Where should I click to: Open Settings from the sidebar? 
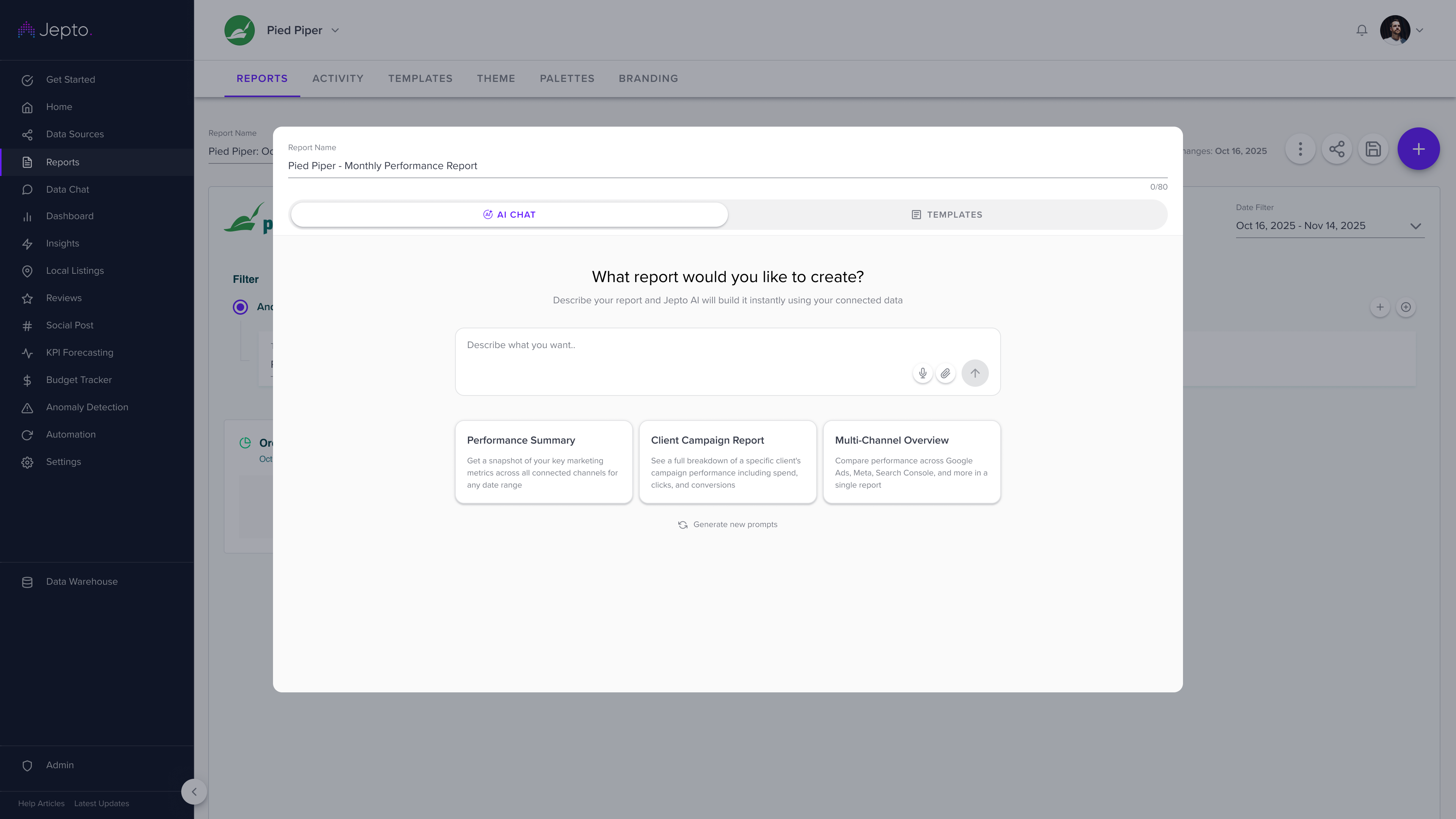[97, 462]
